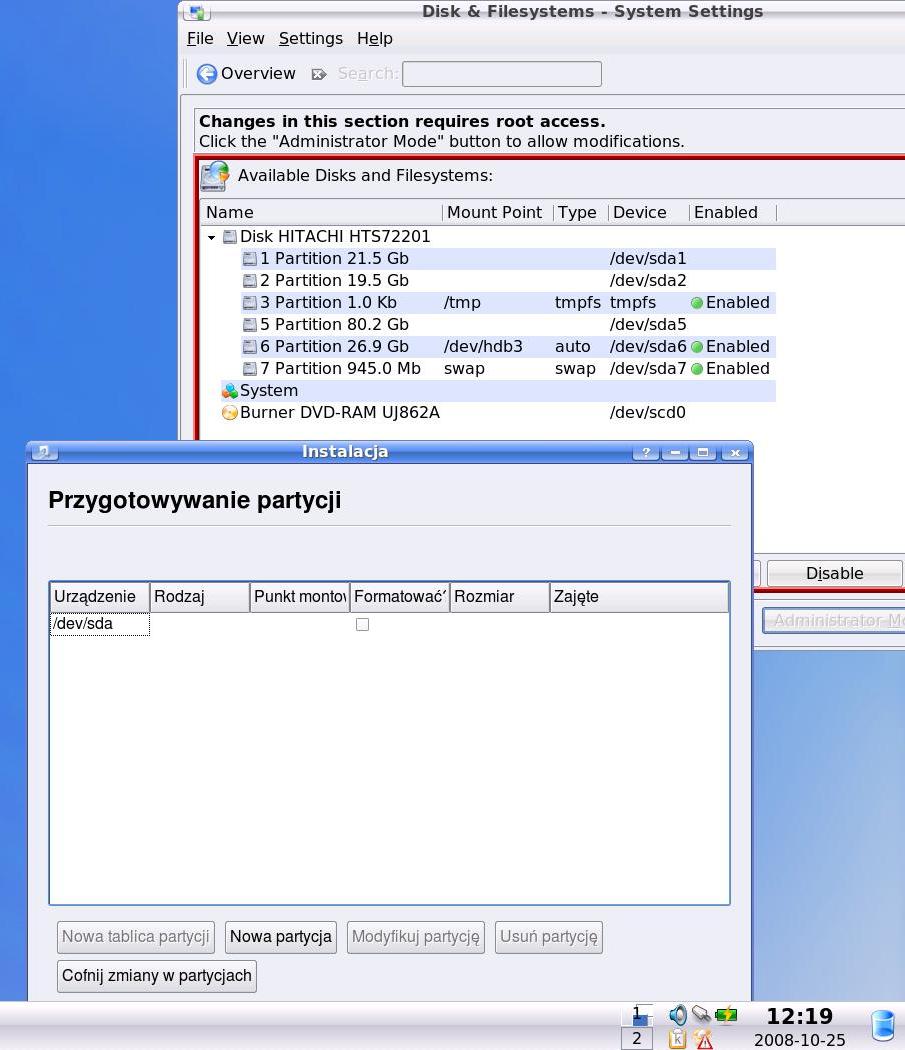Toggle the Formatować checkbox for /dev/sda

pos(362,624)
